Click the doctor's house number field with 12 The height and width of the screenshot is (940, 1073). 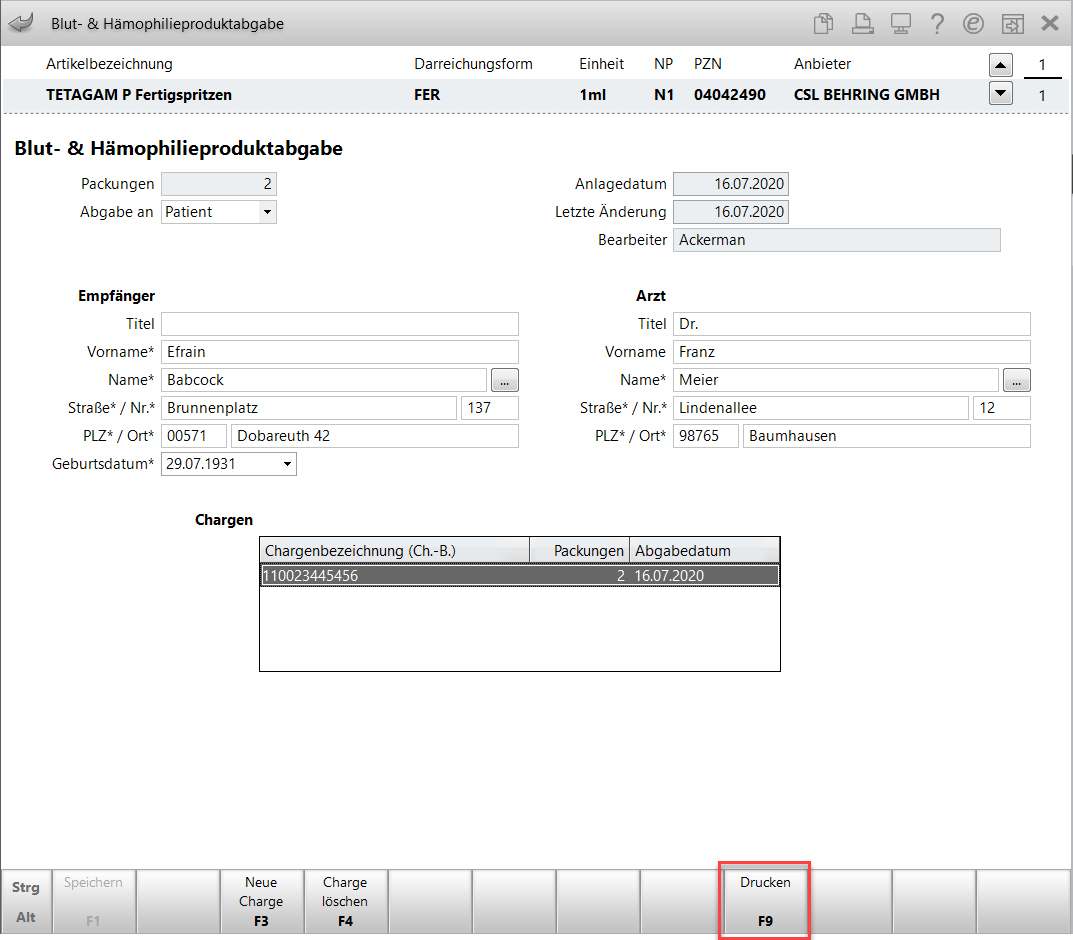[x=1002, y=408]
